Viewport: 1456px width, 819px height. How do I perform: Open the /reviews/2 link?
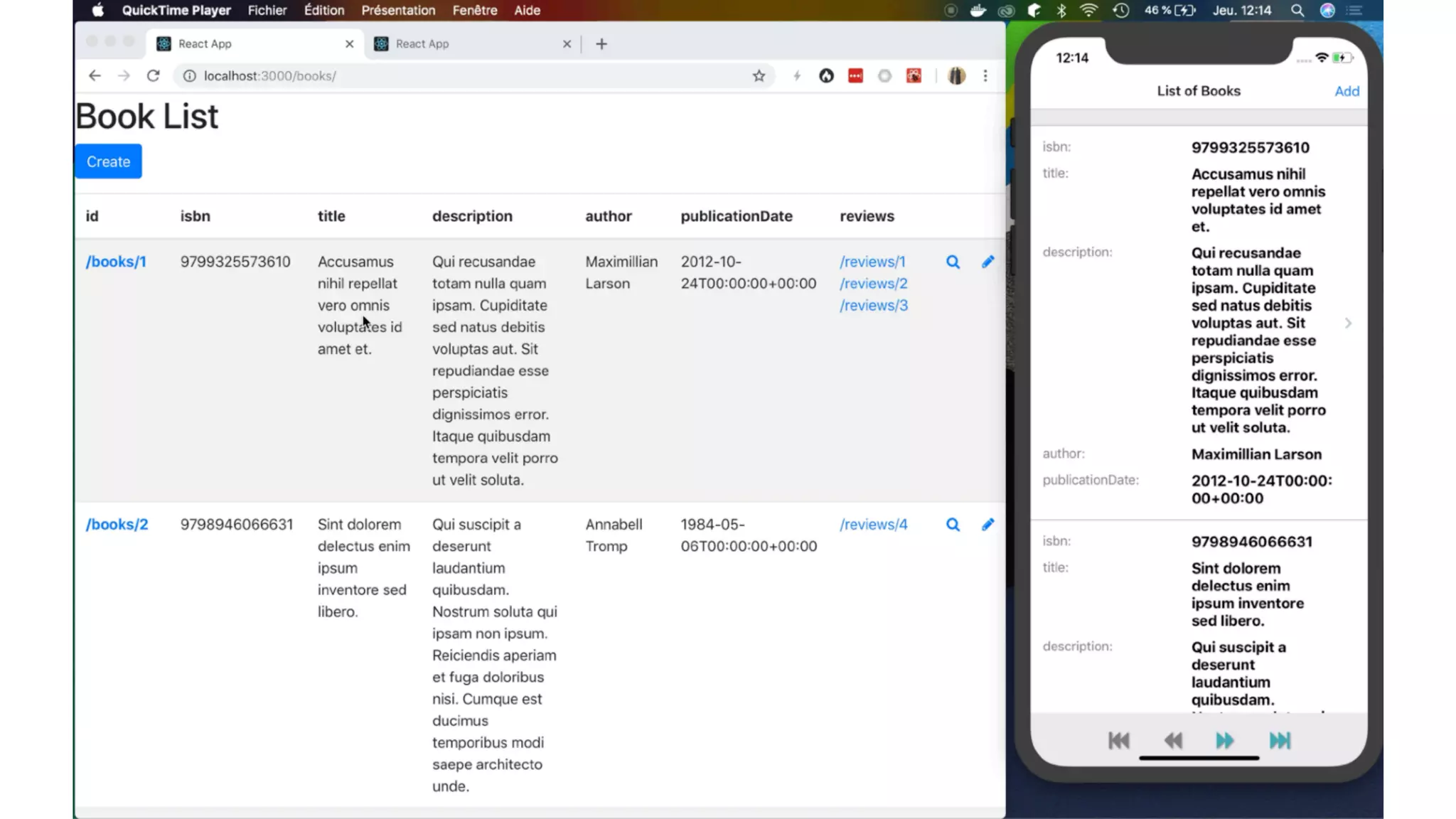[873, 284]
